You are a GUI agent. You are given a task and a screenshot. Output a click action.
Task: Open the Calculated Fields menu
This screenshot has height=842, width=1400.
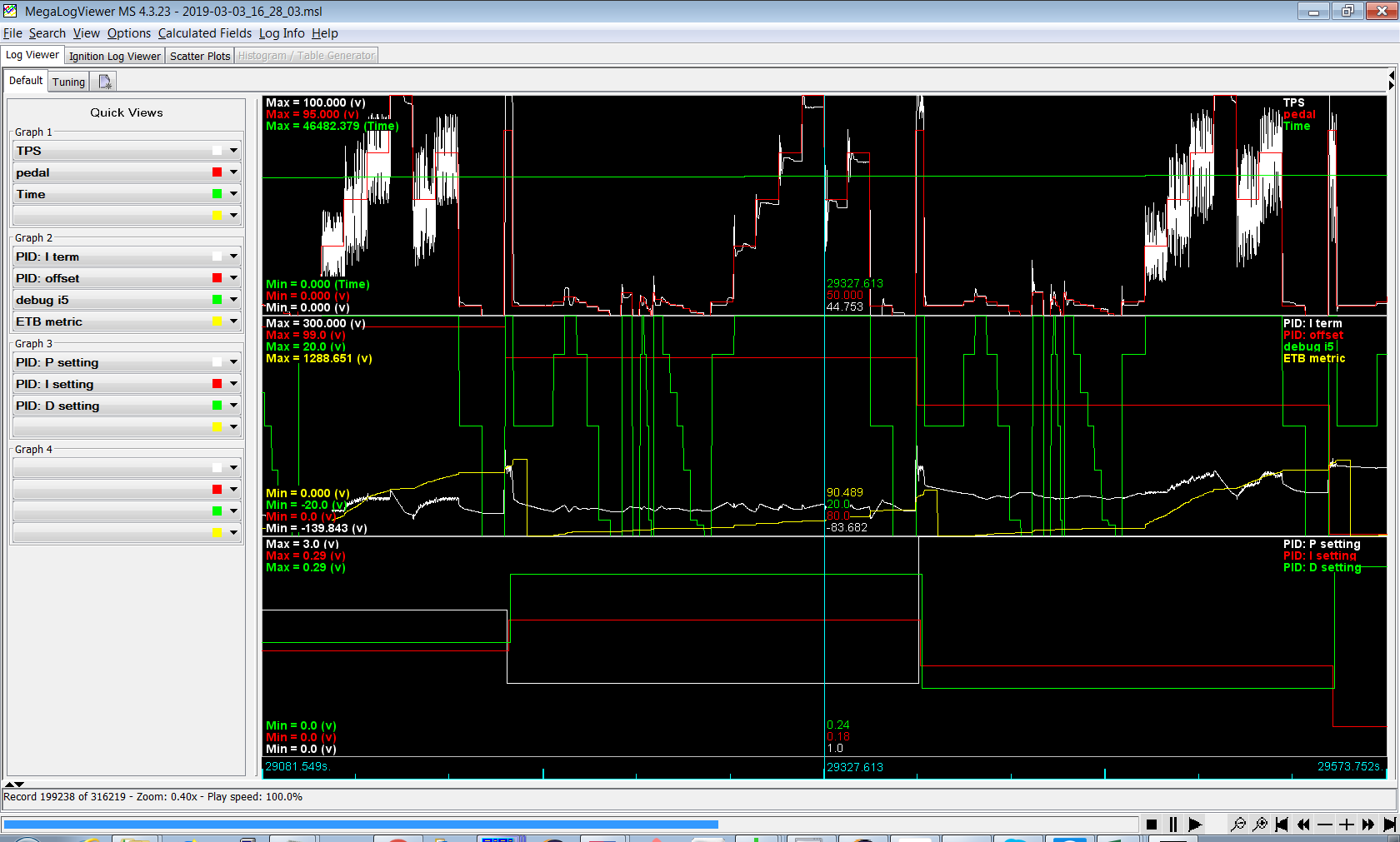tap(204, 33)
